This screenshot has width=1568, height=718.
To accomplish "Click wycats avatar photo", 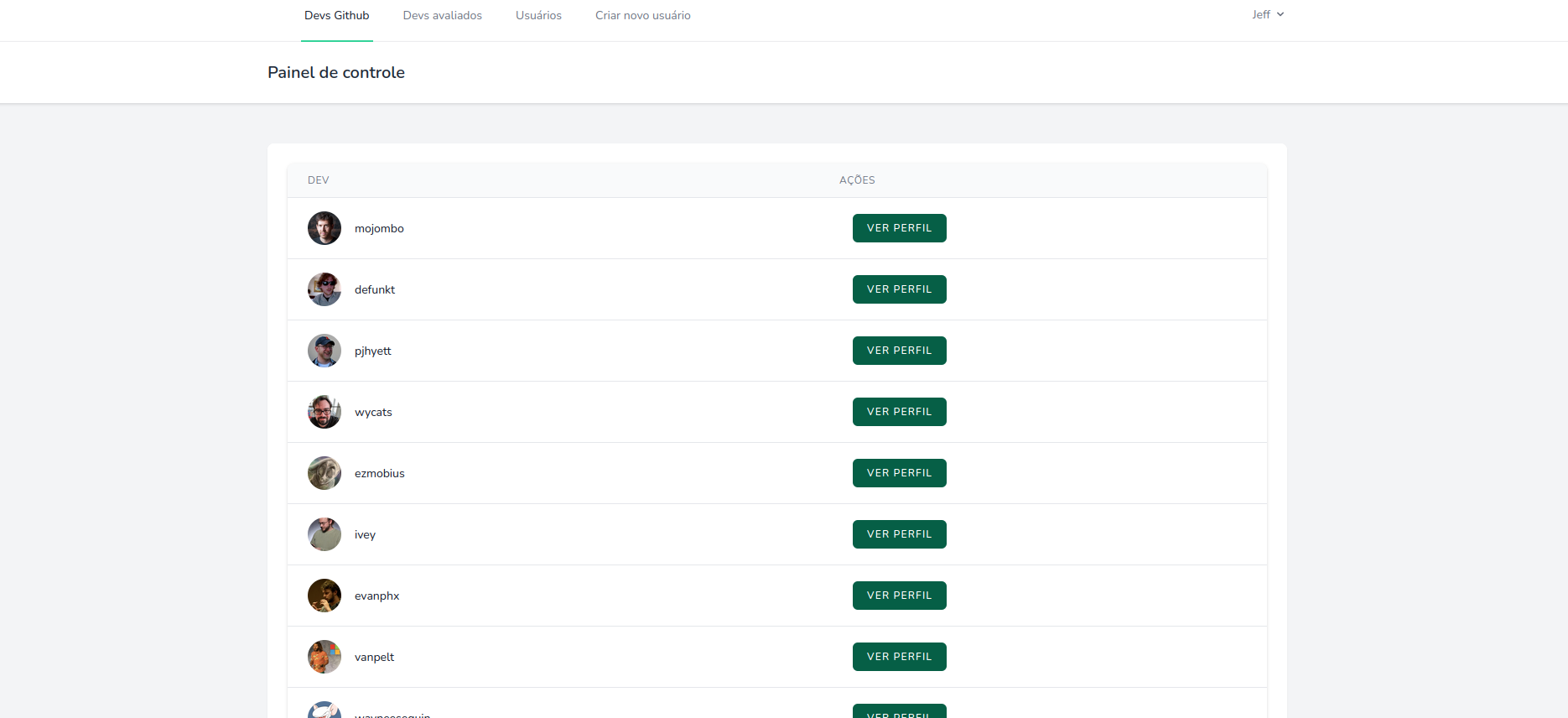I will point(325,412).
